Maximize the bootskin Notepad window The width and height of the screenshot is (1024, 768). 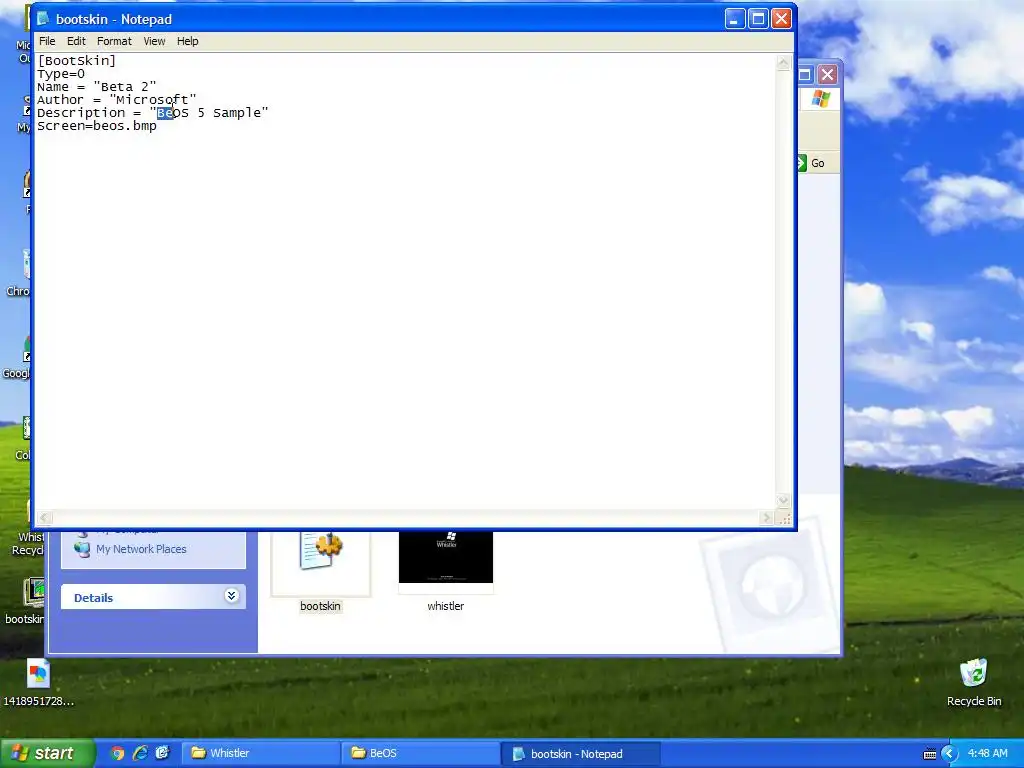(x=758, y=19)
